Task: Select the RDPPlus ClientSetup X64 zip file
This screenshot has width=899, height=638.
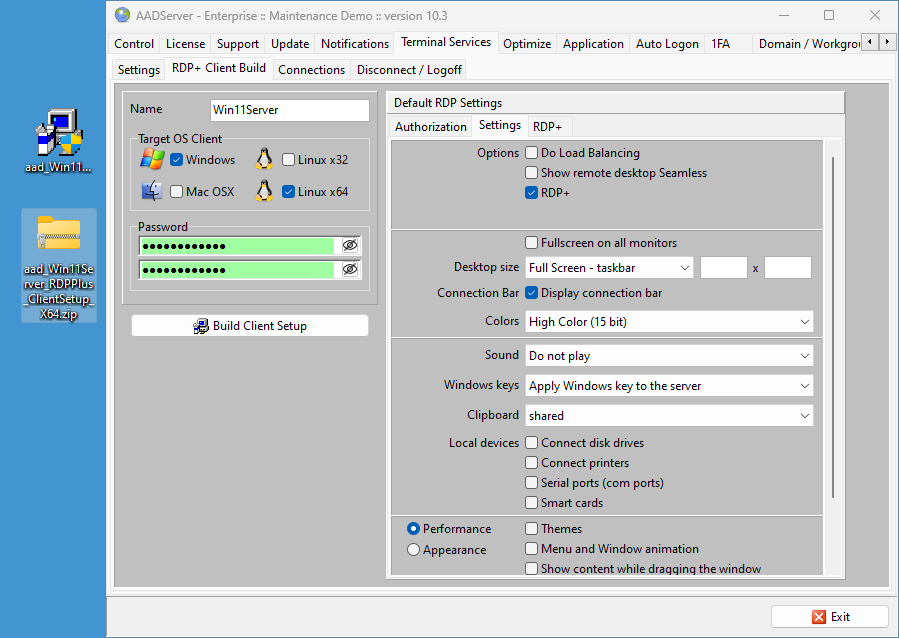Action: click(x=58, y=233)
